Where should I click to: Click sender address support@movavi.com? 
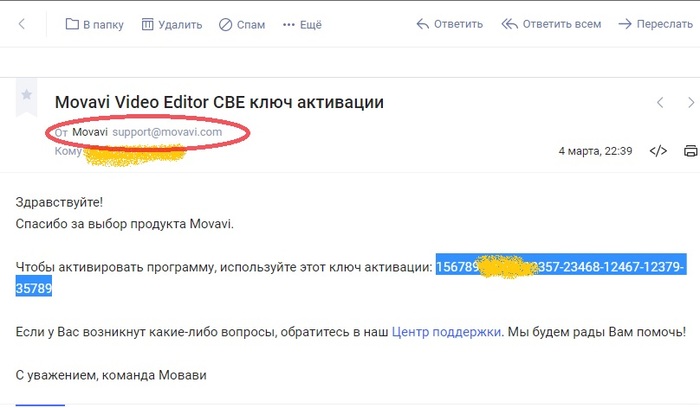[167, 132]
